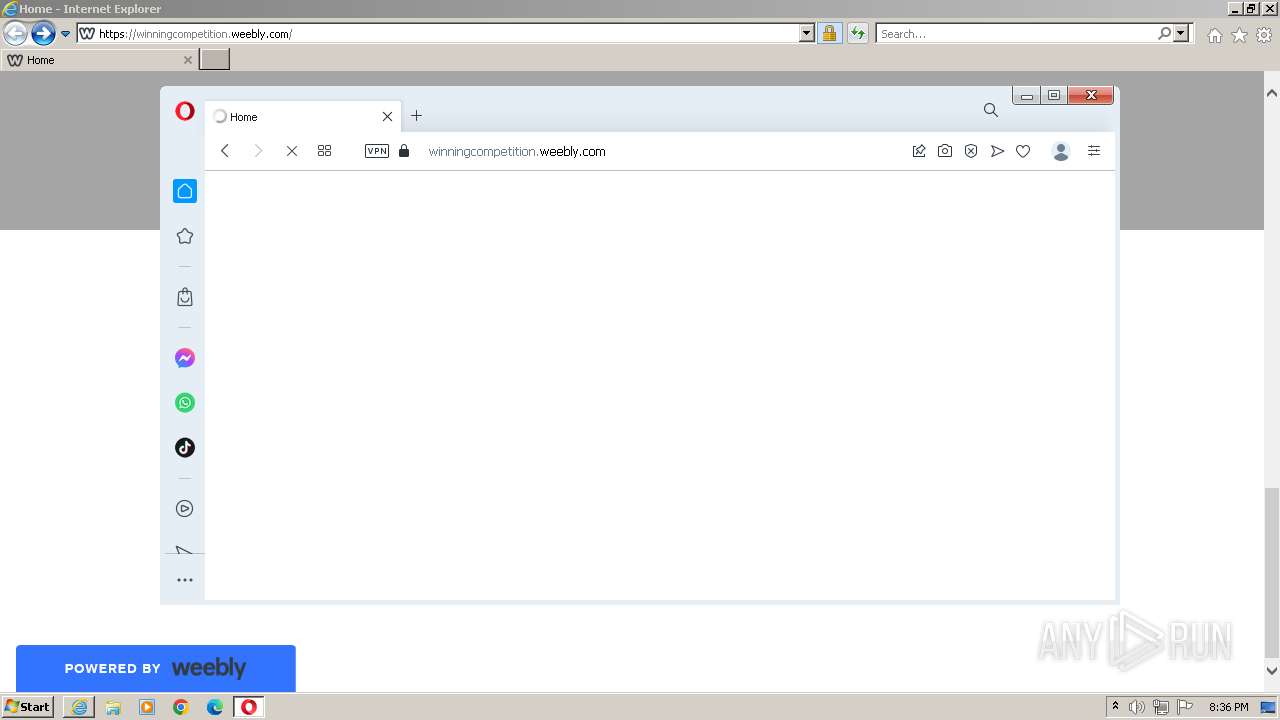
Task: Open IE favorites star icon
Action: [1239, 35]
